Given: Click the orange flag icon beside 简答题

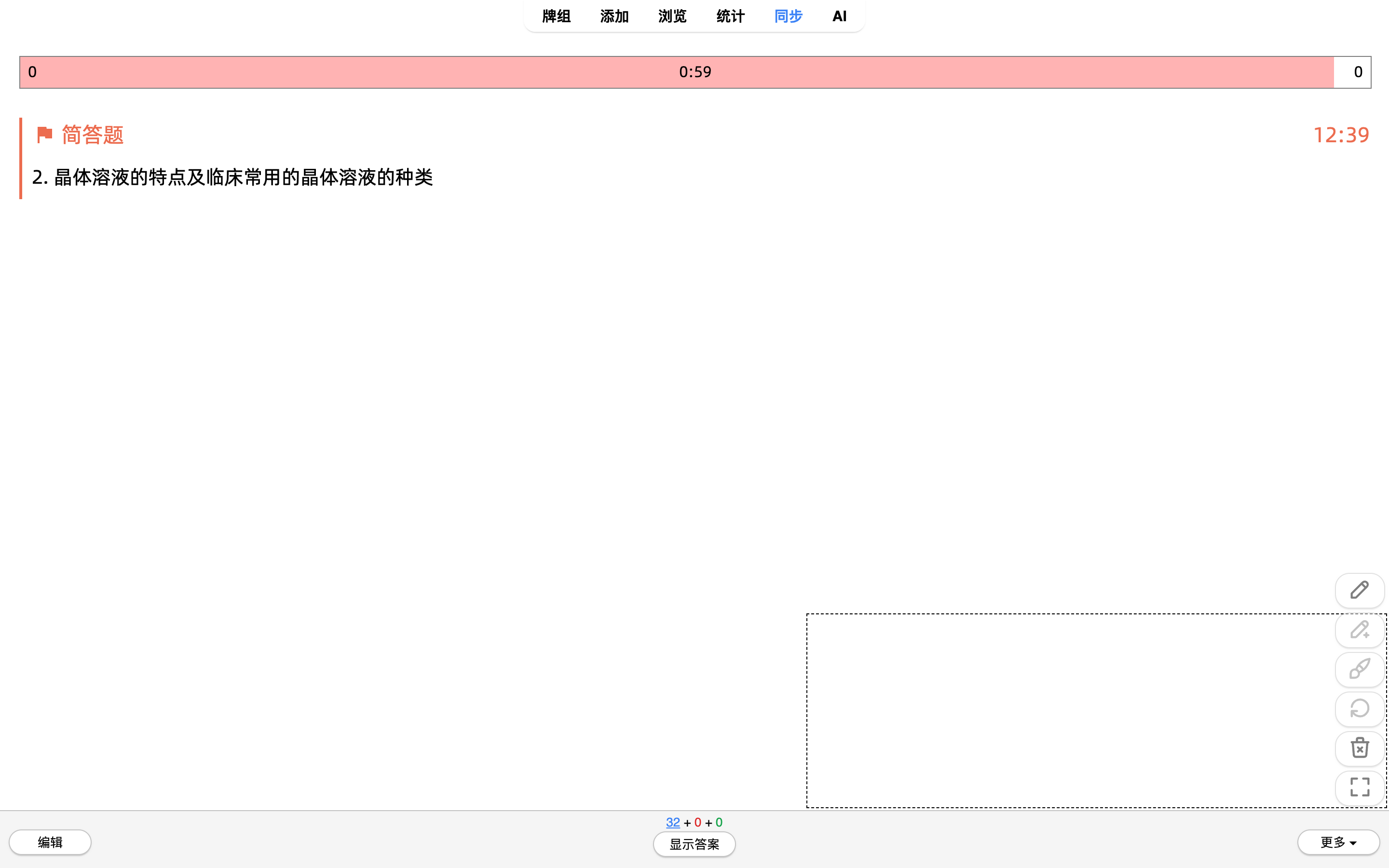Looking at the screenshot, I should 44,135.
